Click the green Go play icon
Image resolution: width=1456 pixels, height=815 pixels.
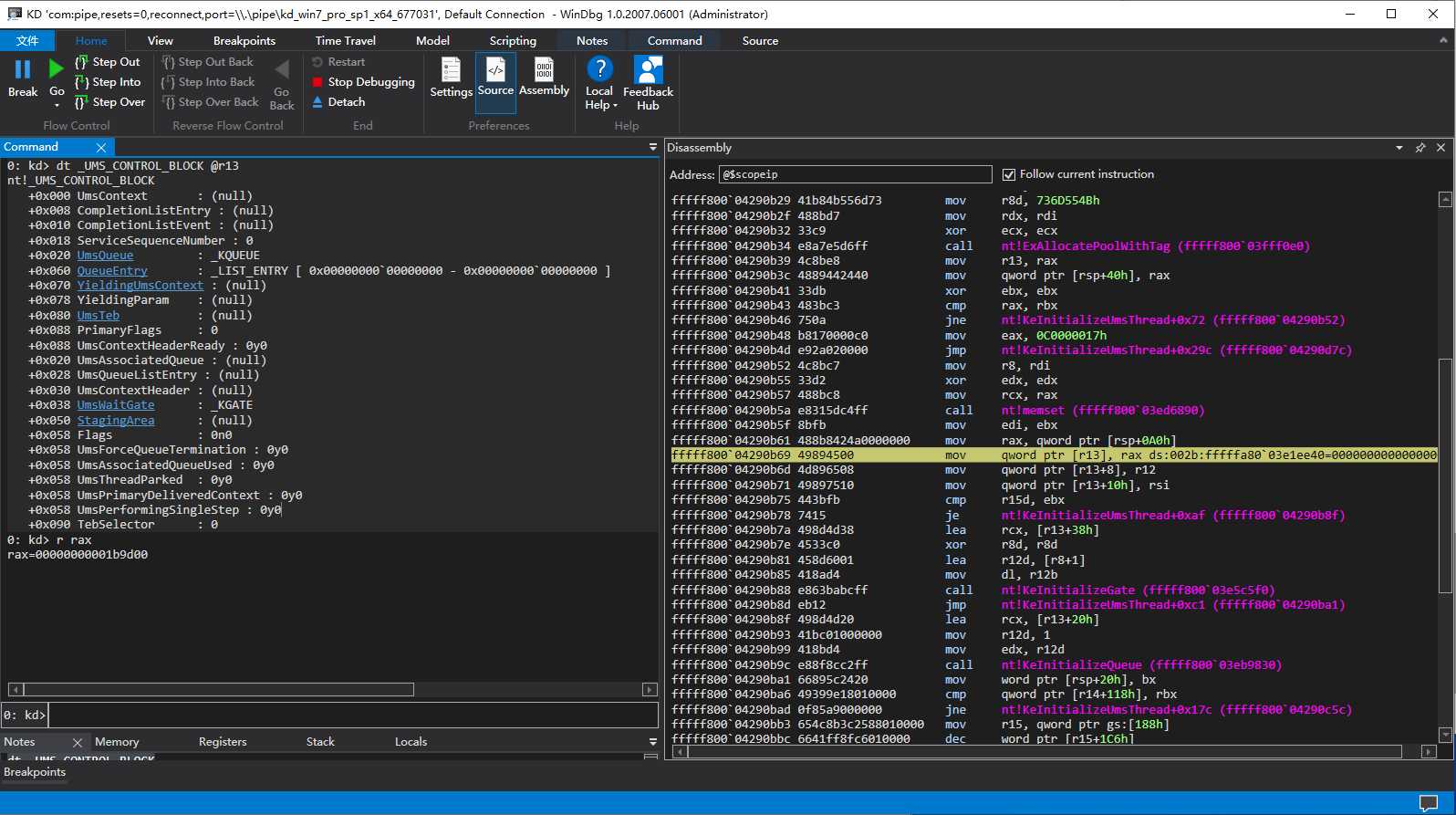coord(57,69)
